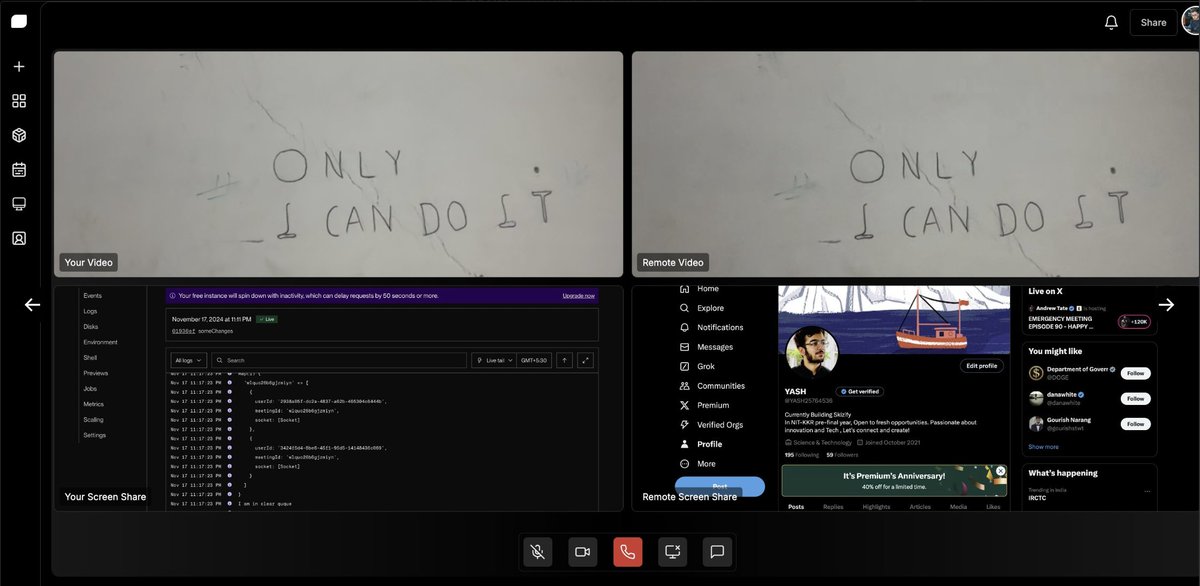Viewport: 1200px width, 586px height.
Task: Click the 59 Followers count on the profile
Action: [842, 455]
